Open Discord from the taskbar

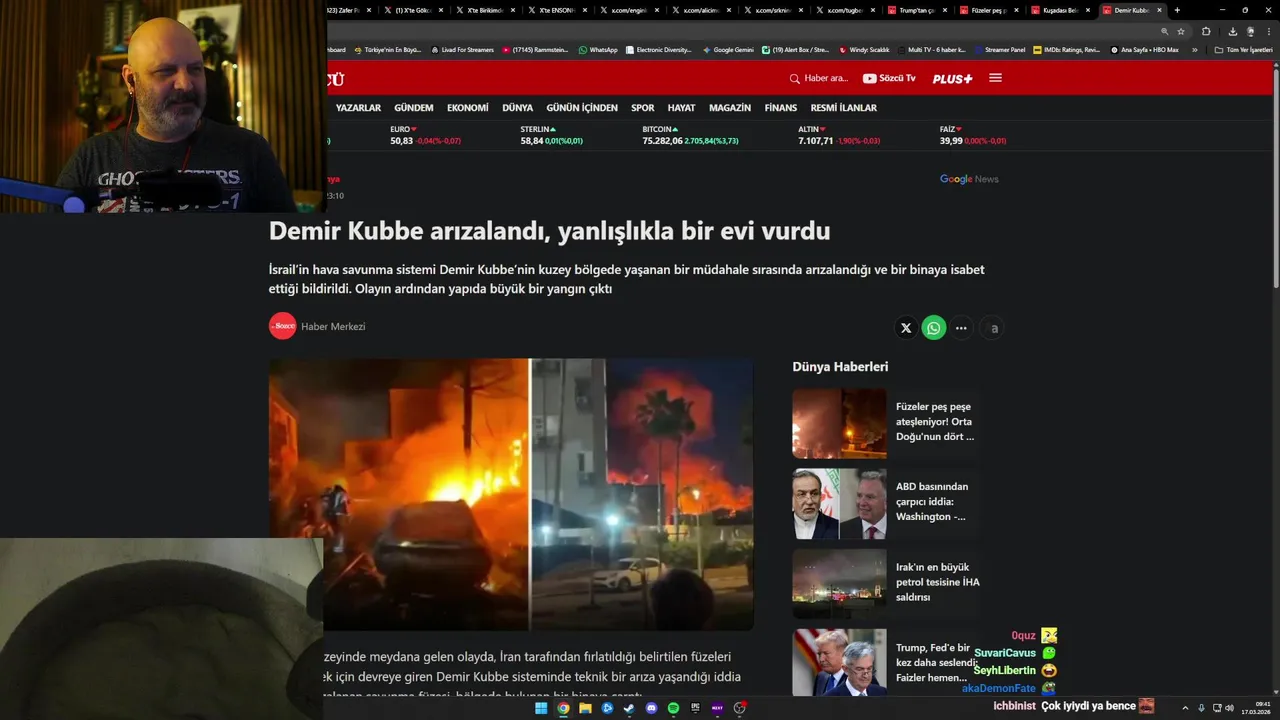coord(651,708)
